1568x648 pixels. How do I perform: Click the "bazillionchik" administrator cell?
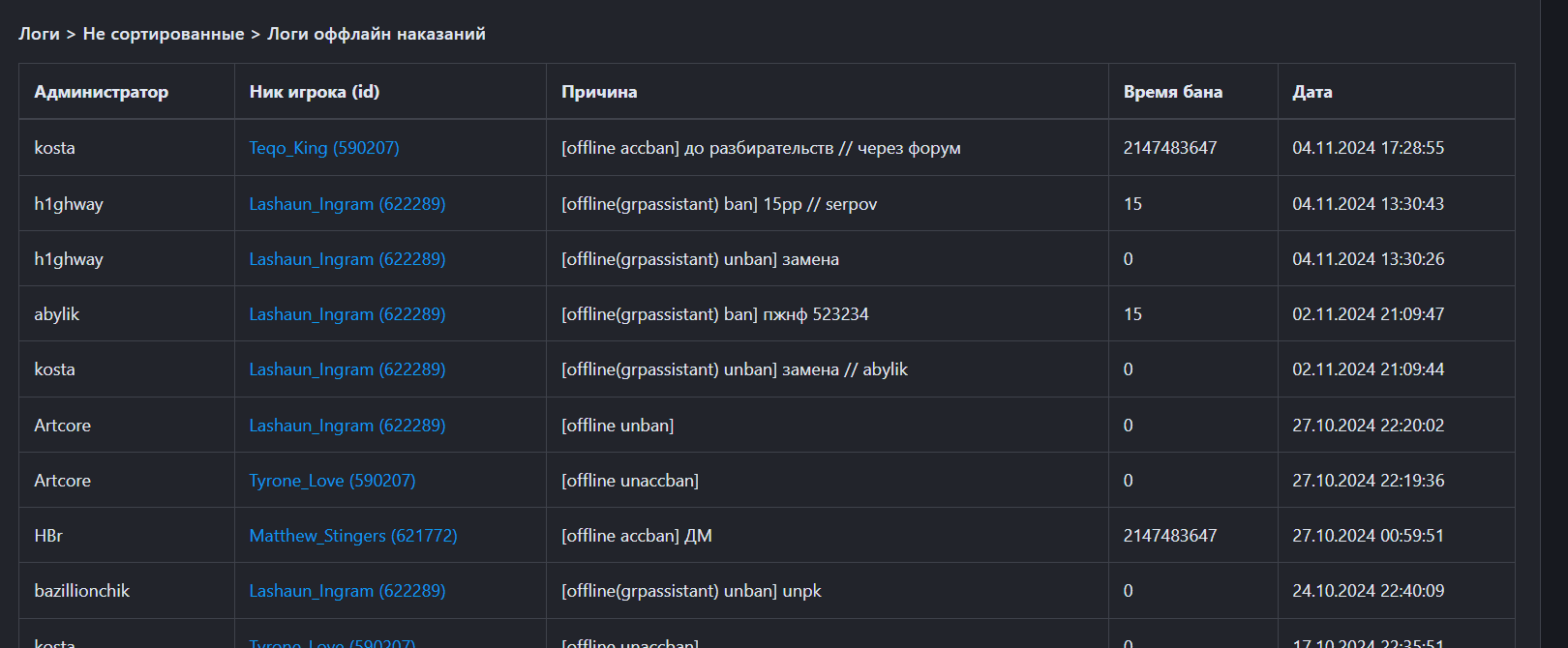click(x=81, y=591)
